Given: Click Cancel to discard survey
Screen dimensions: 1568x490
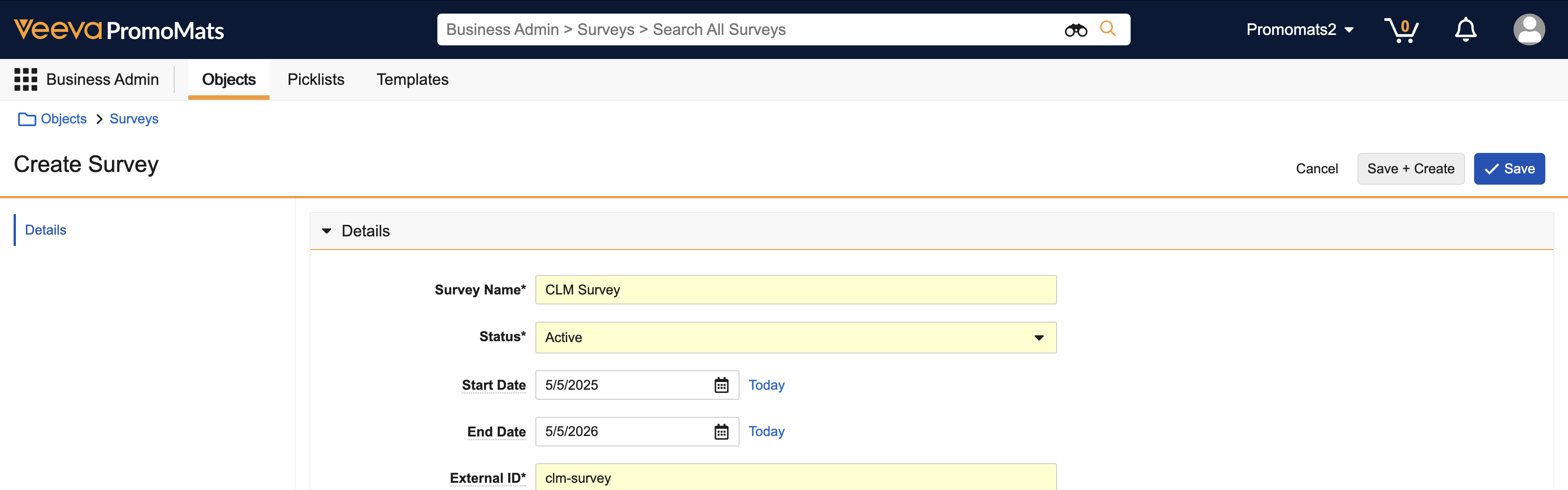Looking at the screenshot, I should (x=1316, y=169).
